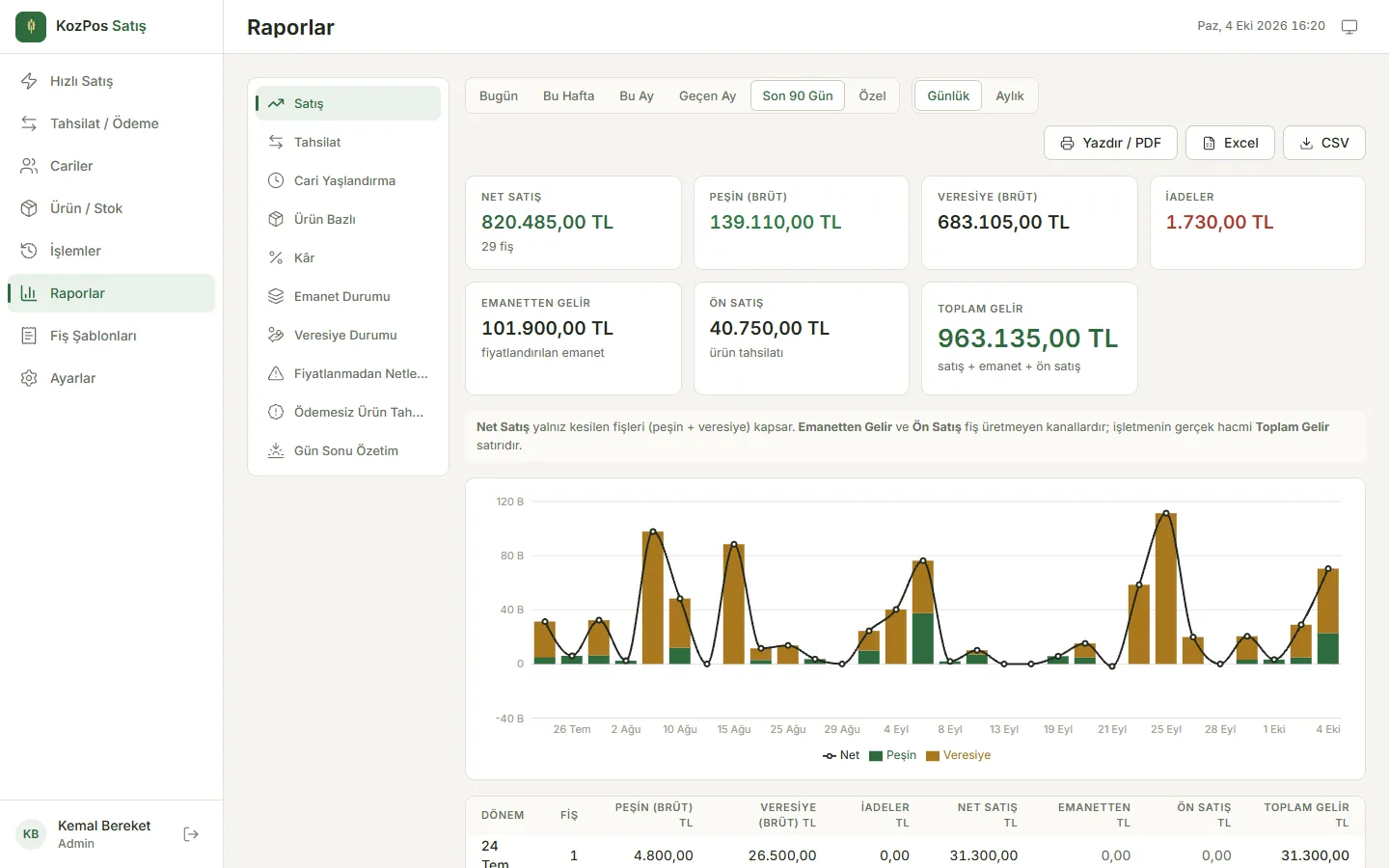Click the Peşin green legend swatch

tap(876, 756)
